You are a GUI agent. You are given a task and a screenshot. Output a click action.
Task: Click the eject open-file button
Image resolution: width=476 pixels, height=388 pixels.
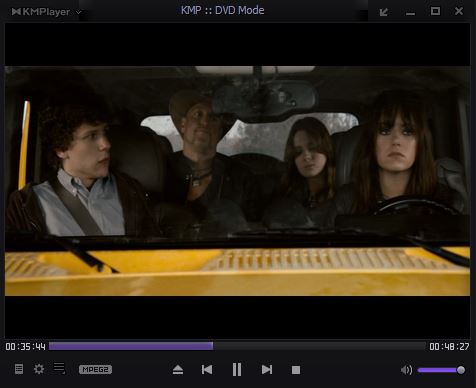click(x=178, y=370)
